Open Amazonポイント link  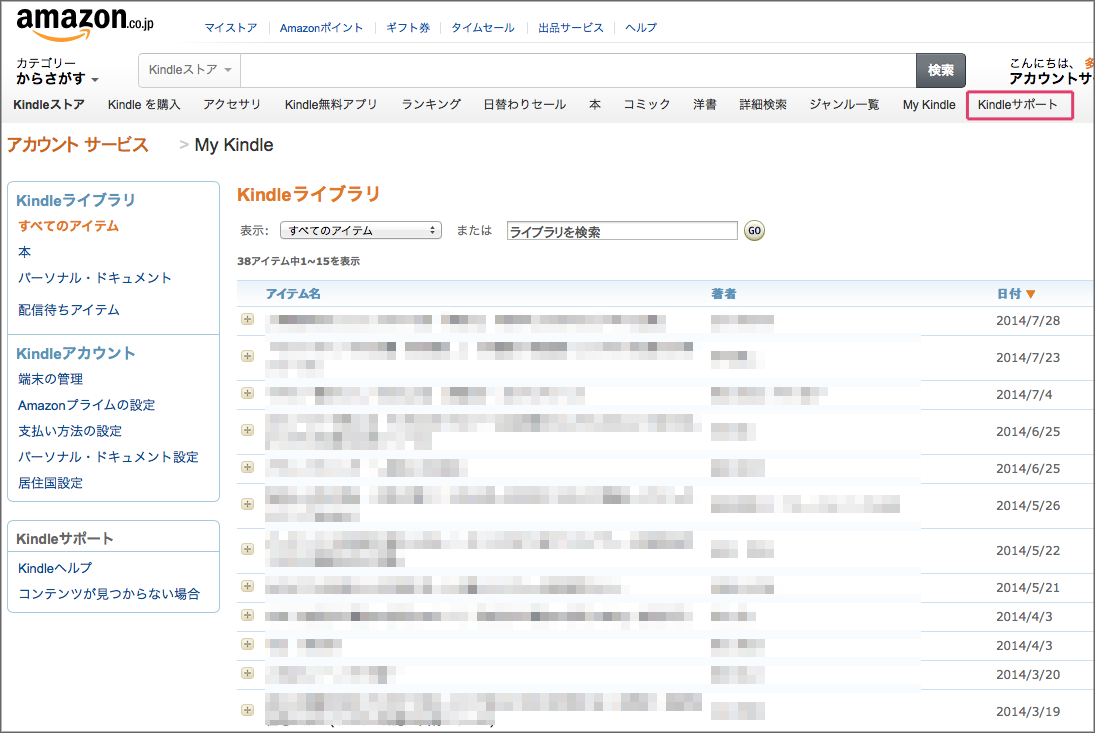[321, 28]
